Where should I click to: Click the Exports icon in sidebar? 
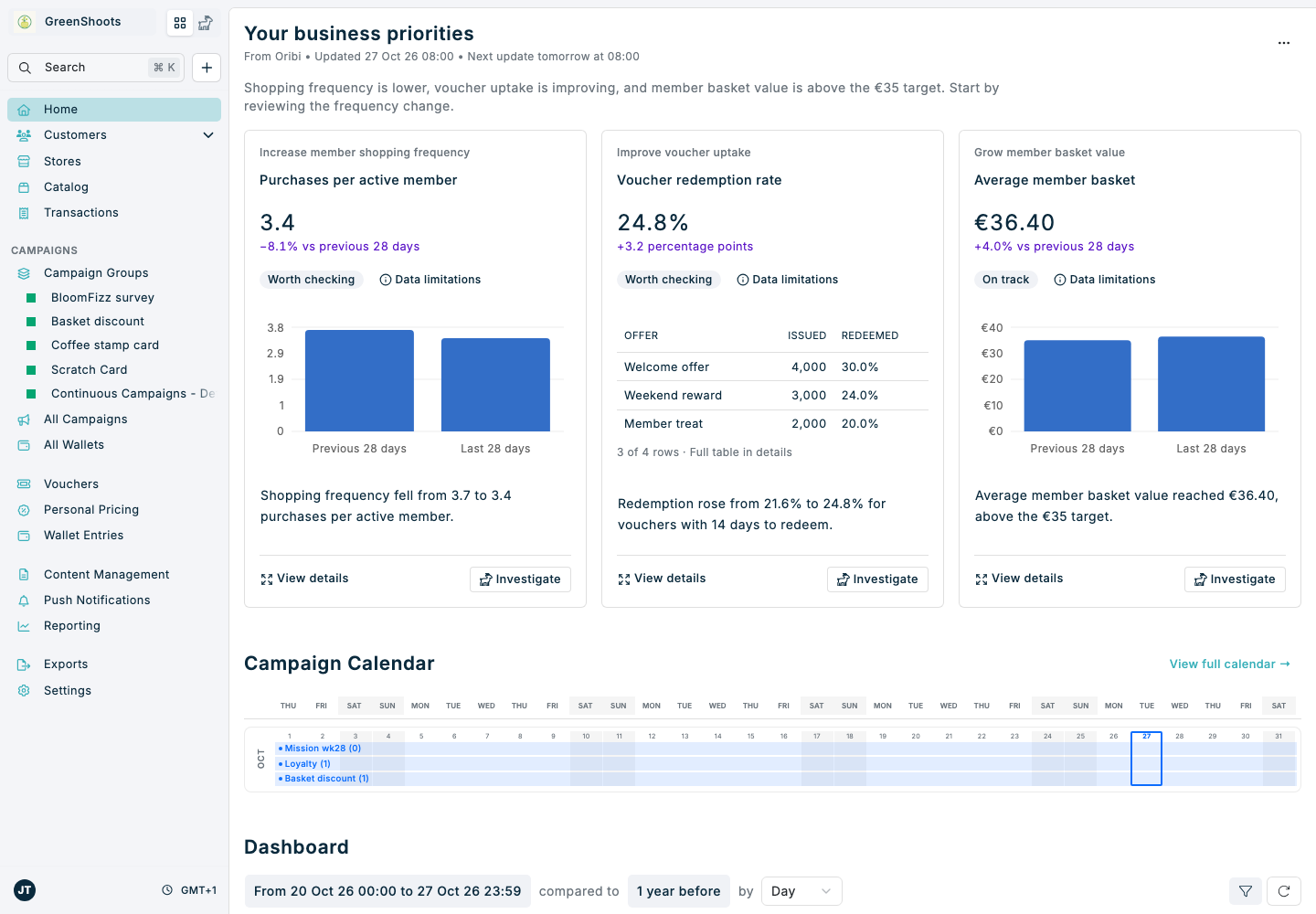[x=24, y=664]
